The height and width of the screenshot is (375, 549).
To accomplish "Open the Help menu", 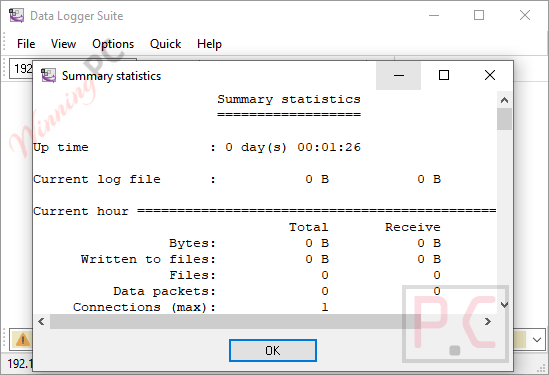I will tap(209, 44).
